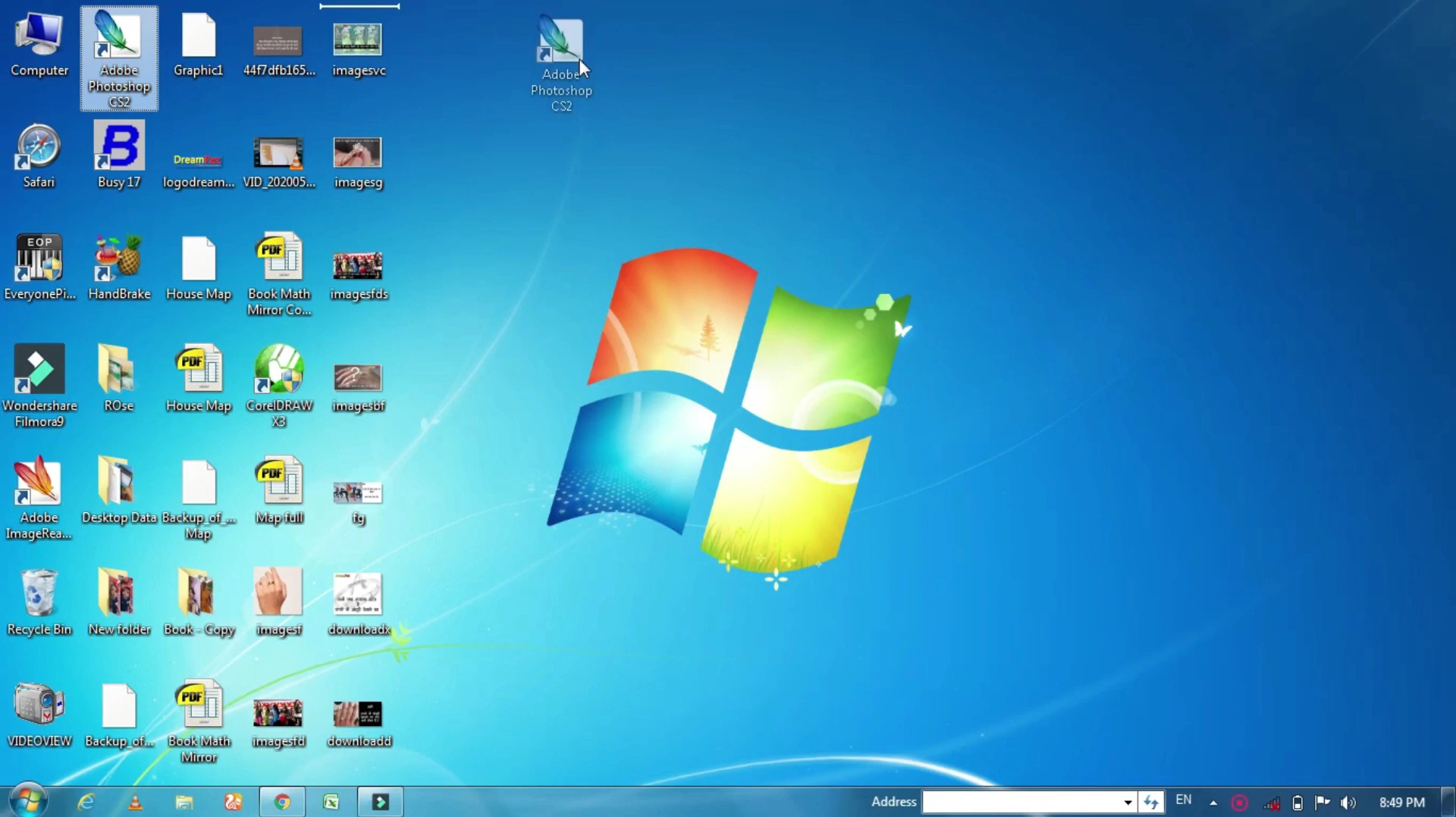Select the downloadd picture thumbnail
1456x817 pixels.
pyautogui.click(x=359, y=724)
